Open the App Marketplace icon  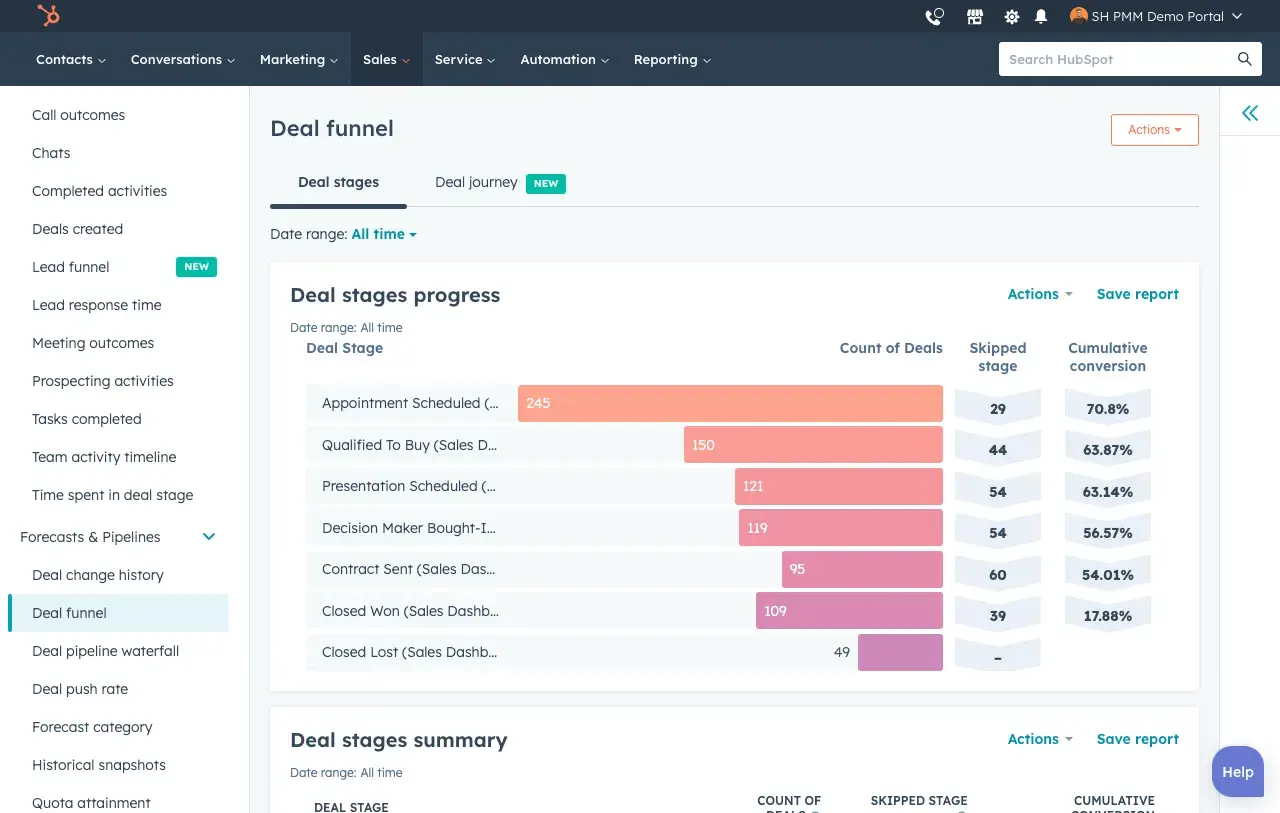[975, 16]
